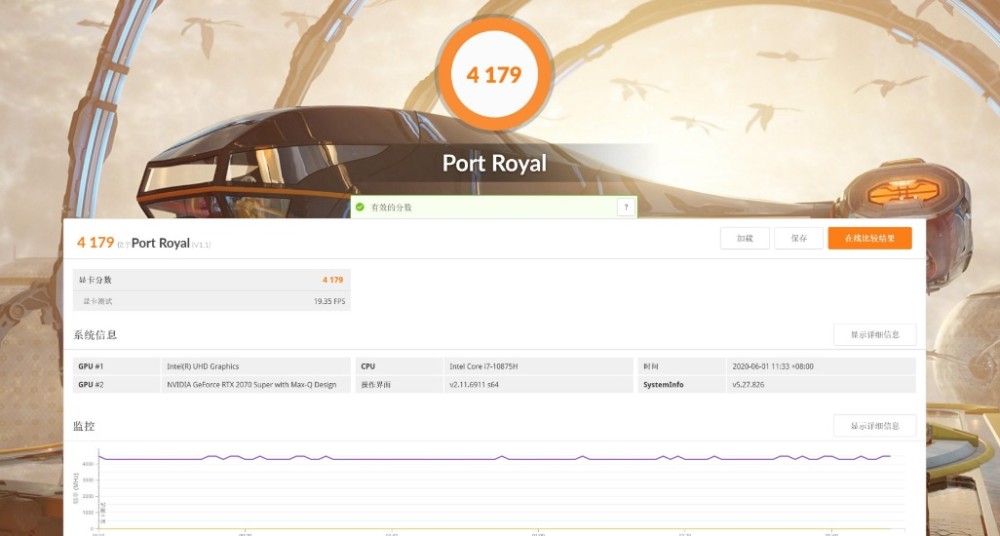Show detailed info for 系统信息 section
Image resolution: width=1000 pixels, height=536 pixels.
[x=875, y=334]
